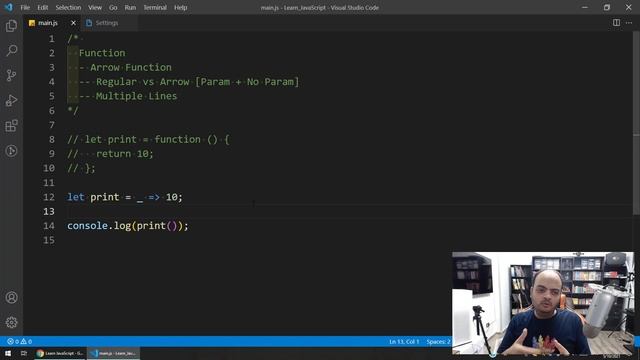Open the File menu

[25, 7]
